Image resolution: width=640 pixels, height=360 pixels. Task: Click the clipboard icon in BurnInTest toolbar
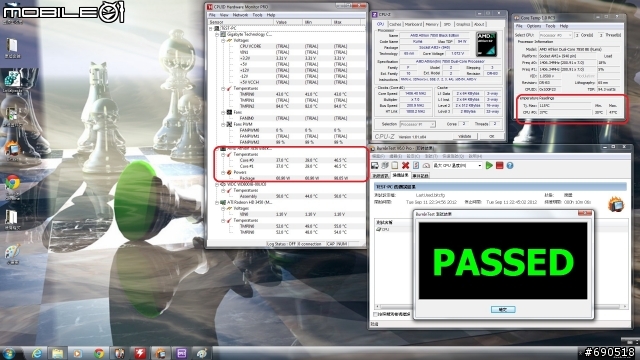pos(395,165)
